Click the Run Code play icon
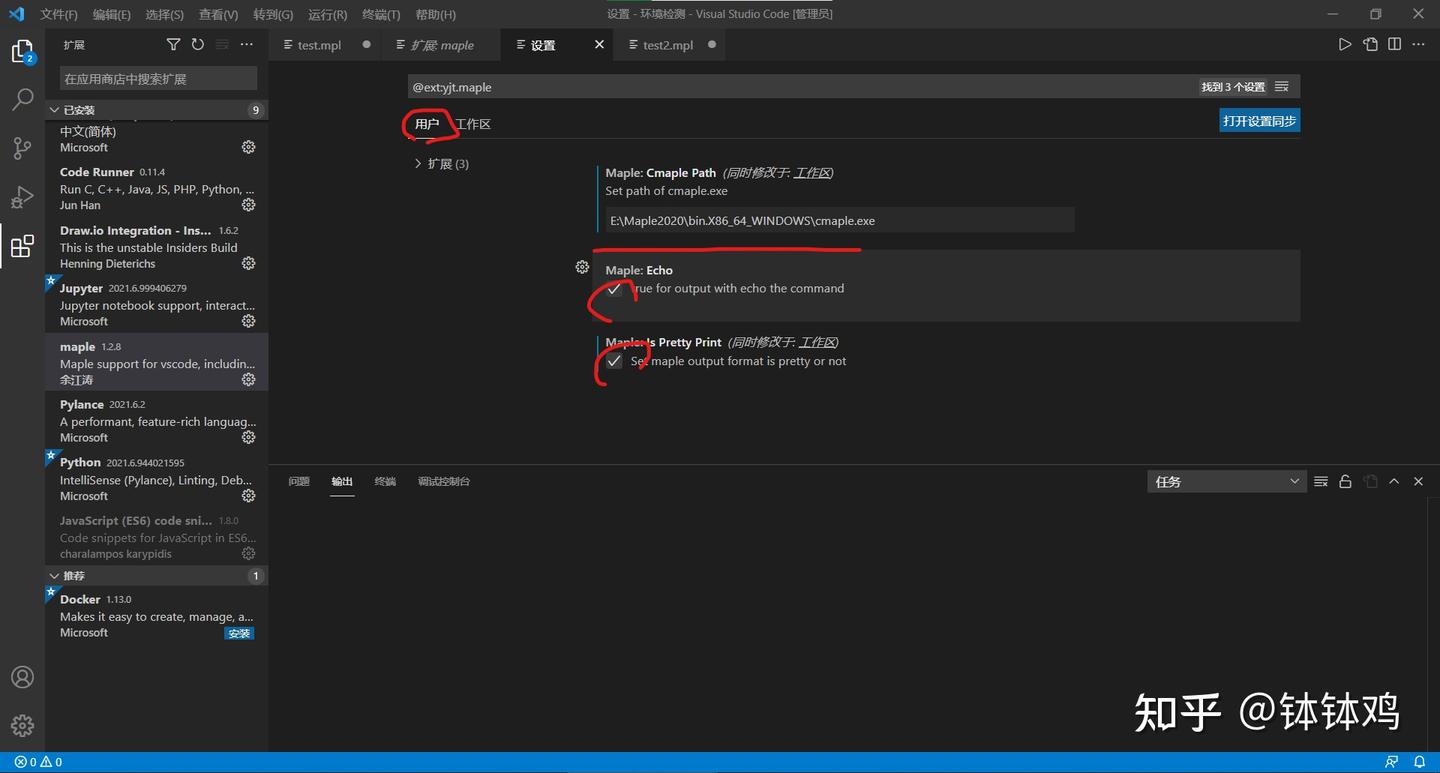This screenshot has height=773, width=1440. point(1345,44)
